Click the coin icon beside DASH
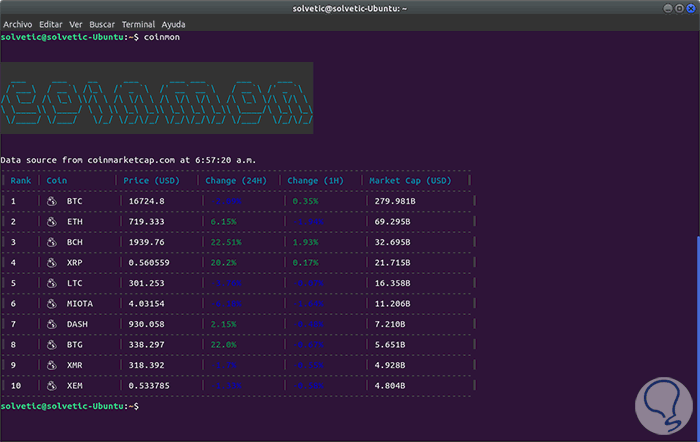700x442 pixels. point(51,325)
